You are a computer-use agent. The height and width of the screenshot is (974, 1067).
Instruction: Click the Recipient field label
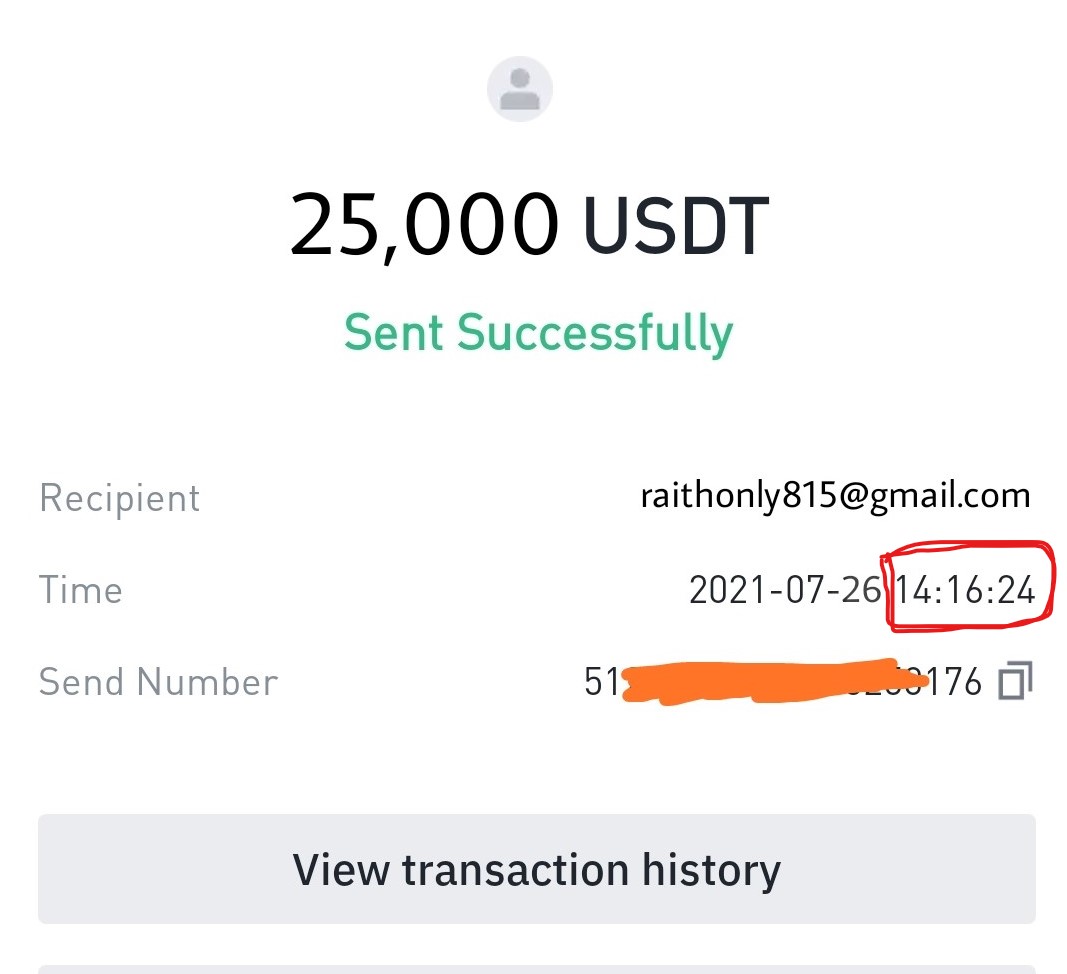[x=119, y=498]
